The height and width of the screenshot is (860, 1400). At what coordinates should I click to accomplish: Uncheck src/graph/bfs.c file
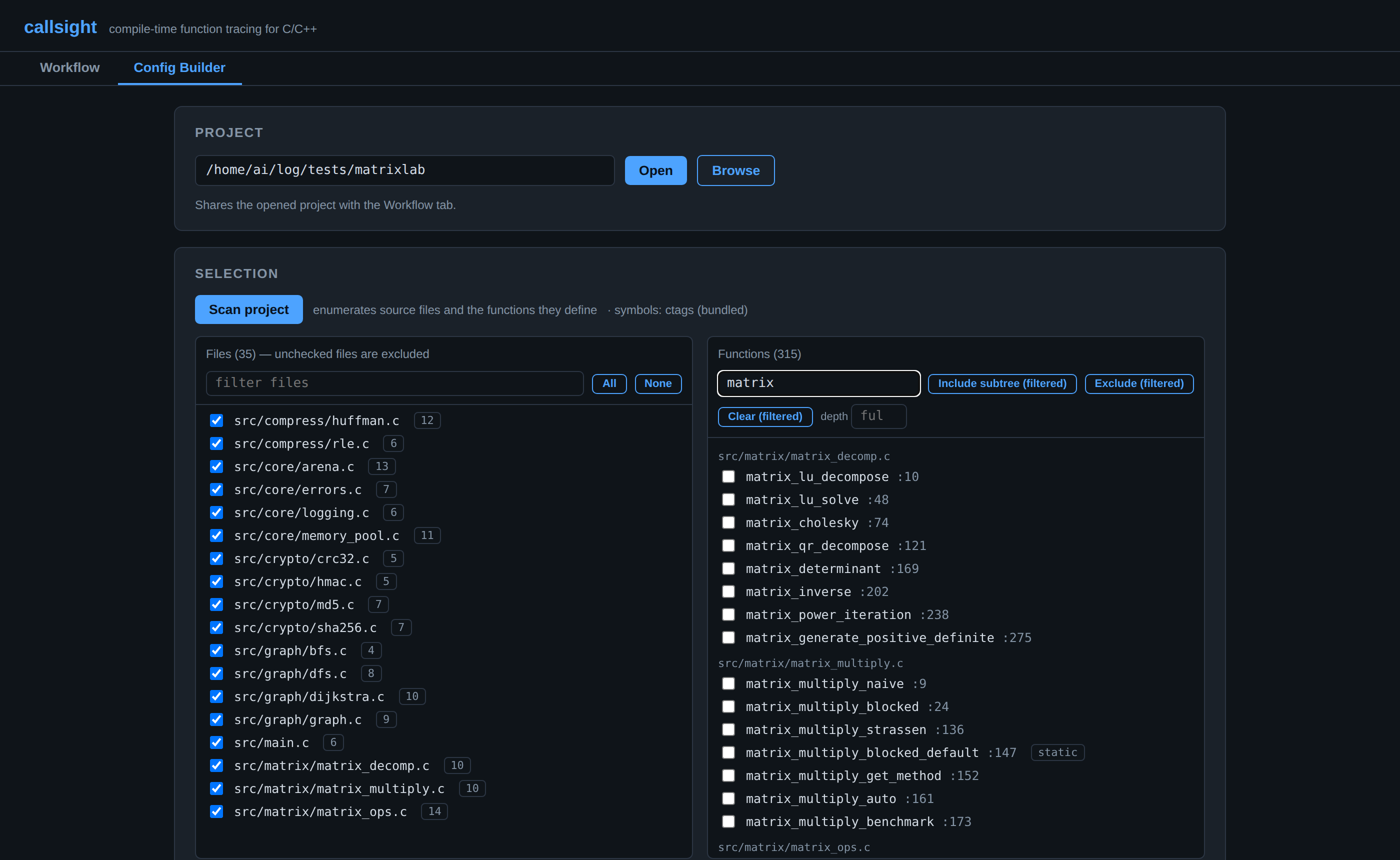tap(216, 650)
